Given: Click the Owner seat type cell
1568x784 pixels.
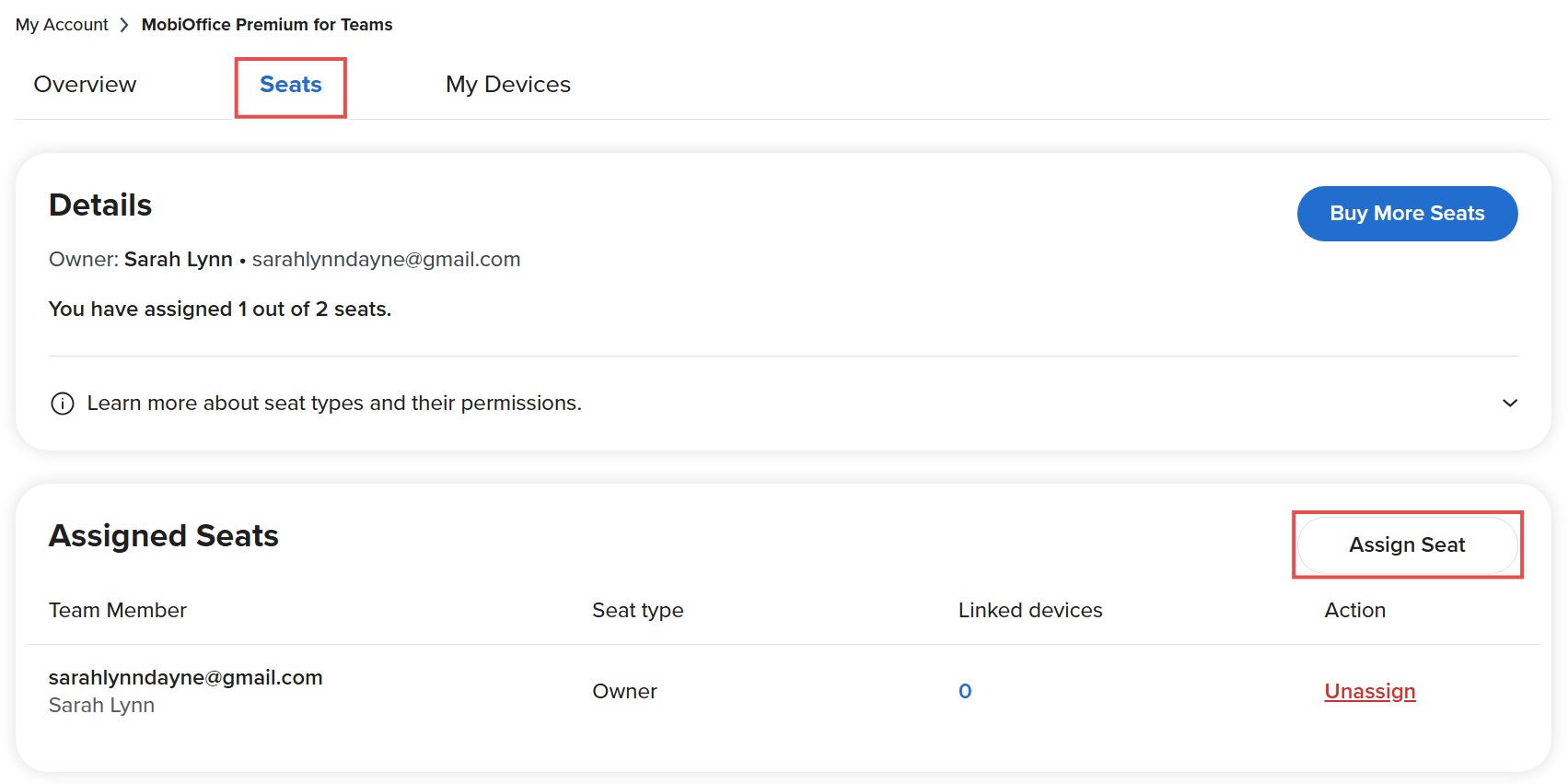Looking at the screenshot, I should tap(624, 691).
